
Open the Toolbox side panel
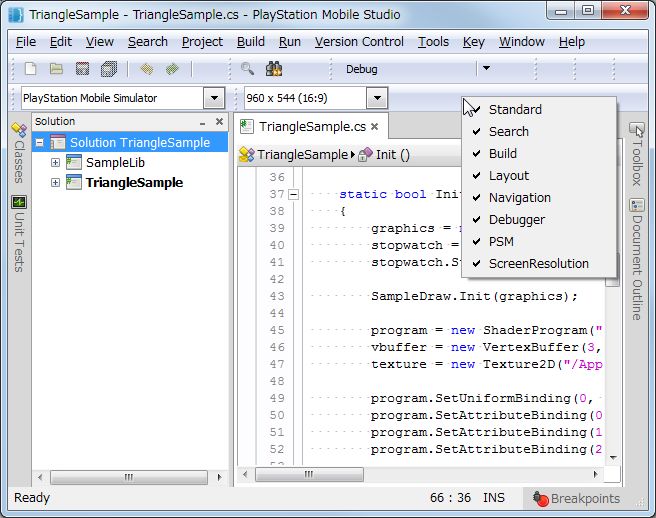click(637, 155)
